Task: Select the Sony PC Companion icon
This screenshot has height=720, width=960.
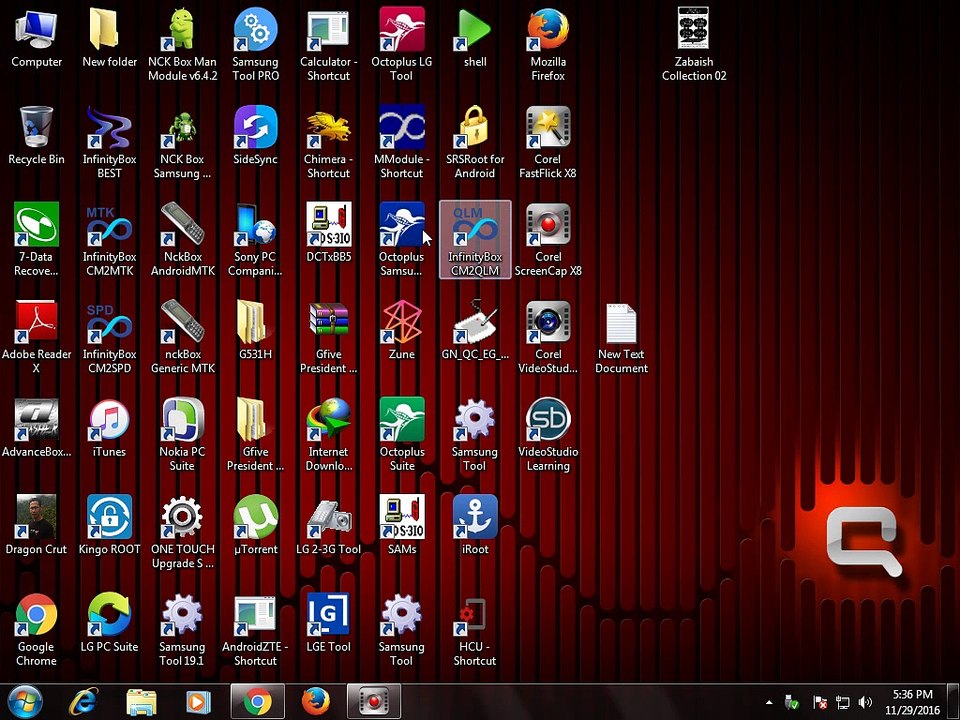Action: [x=255, y=239]
